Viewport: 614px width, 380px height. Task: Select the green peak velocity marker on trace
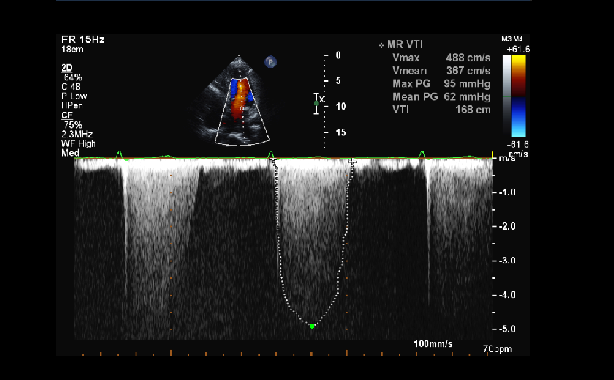(x=312, y=326)
